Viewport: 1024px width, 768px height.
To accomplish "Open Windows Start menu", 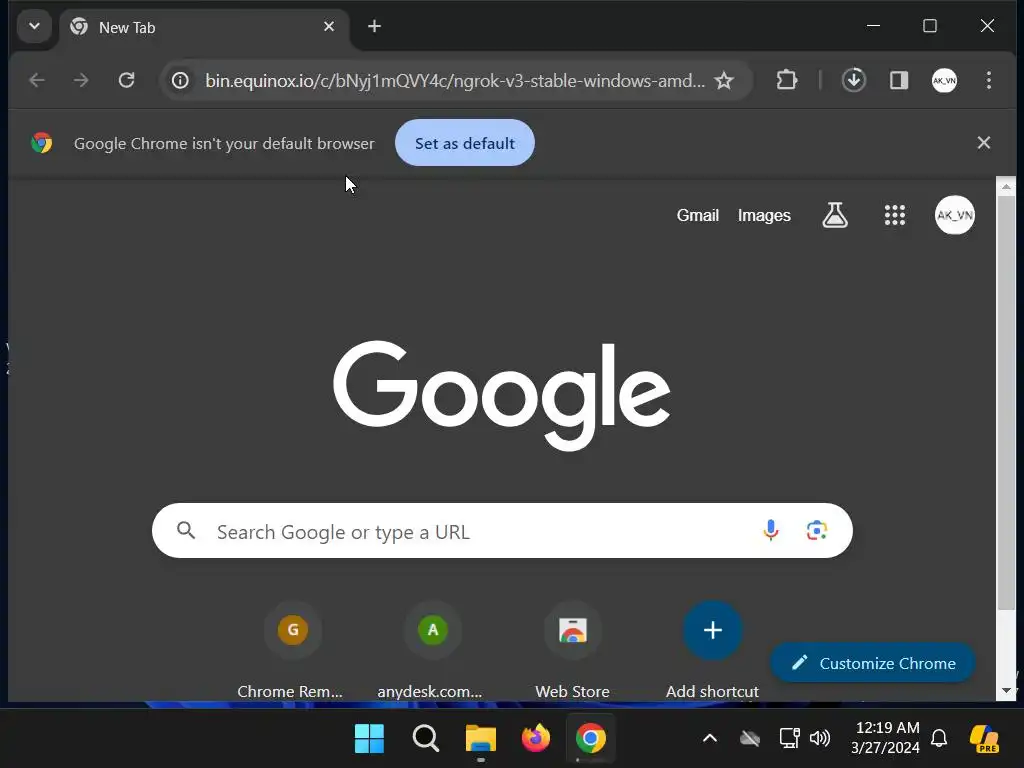I will coord(369,739).
